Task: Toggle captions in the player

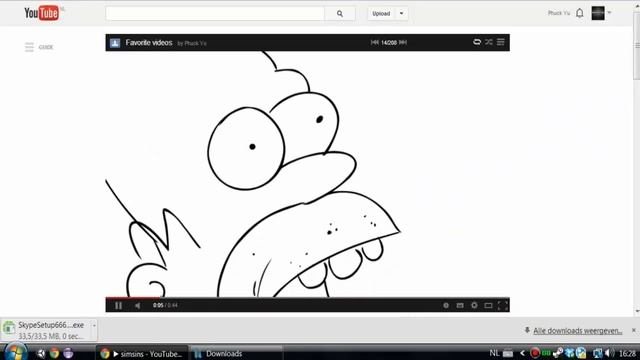Action: (x=460, y=305)
